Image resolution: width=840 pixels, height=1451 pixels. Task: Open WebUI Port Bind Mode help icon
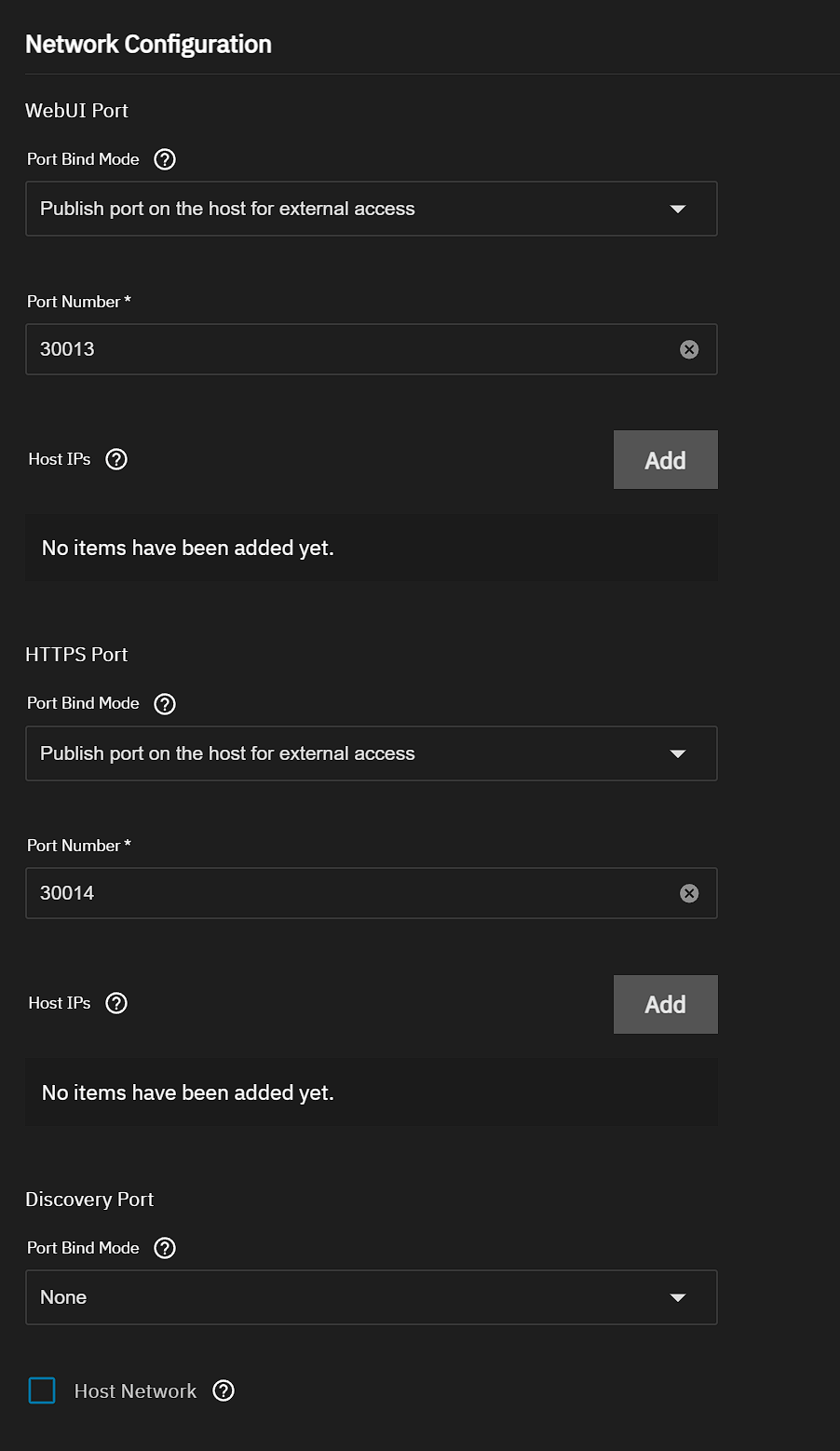[x=165, y=159]
